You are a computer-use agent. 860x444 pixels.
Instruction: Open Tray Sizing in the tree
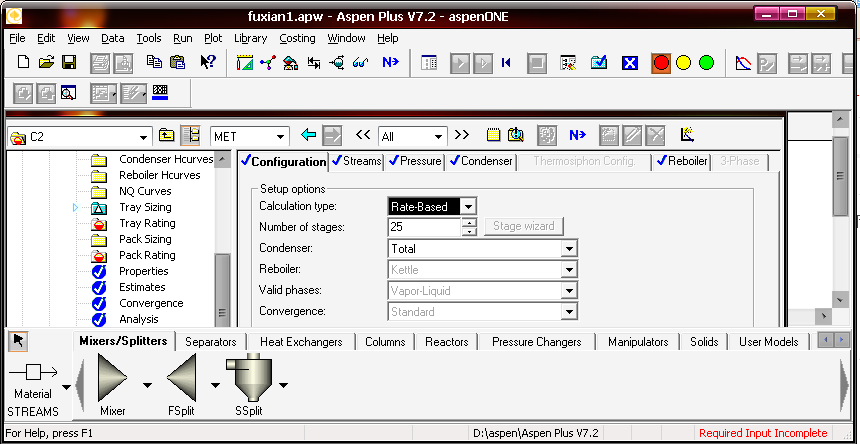coord(146,207)
